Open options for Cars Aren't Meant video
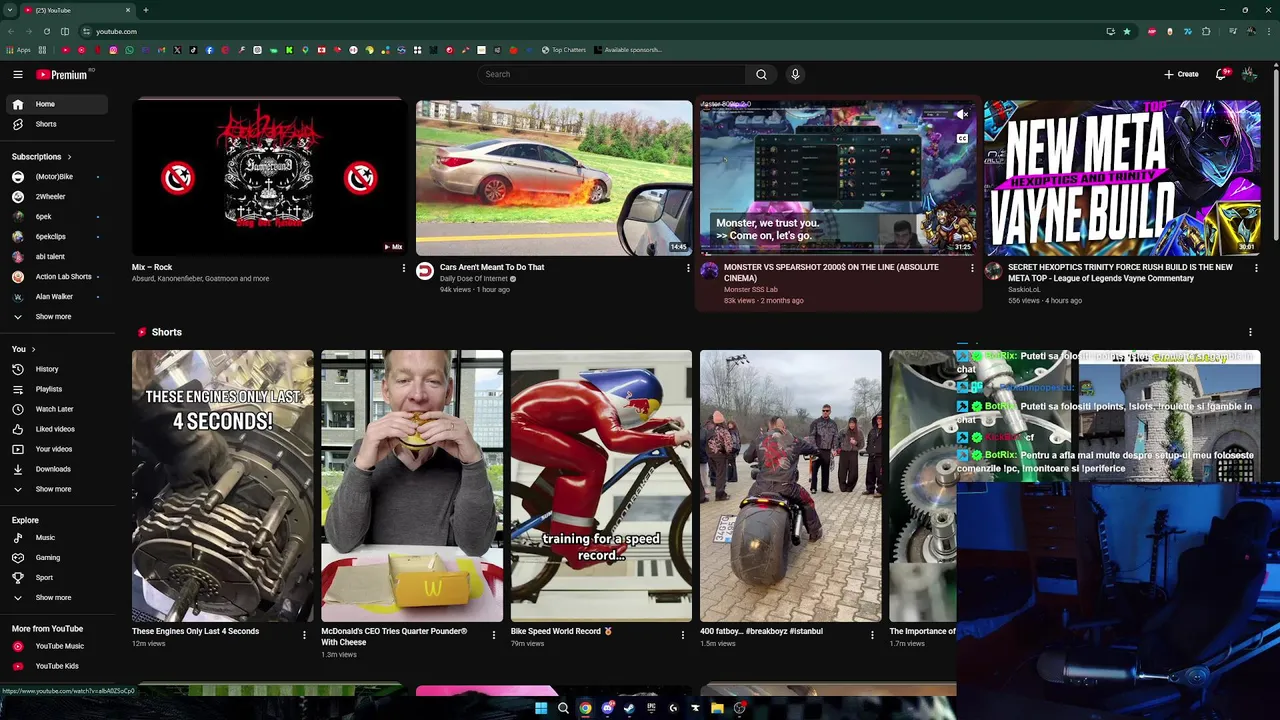1280x720 pixels. pos(688,268)
